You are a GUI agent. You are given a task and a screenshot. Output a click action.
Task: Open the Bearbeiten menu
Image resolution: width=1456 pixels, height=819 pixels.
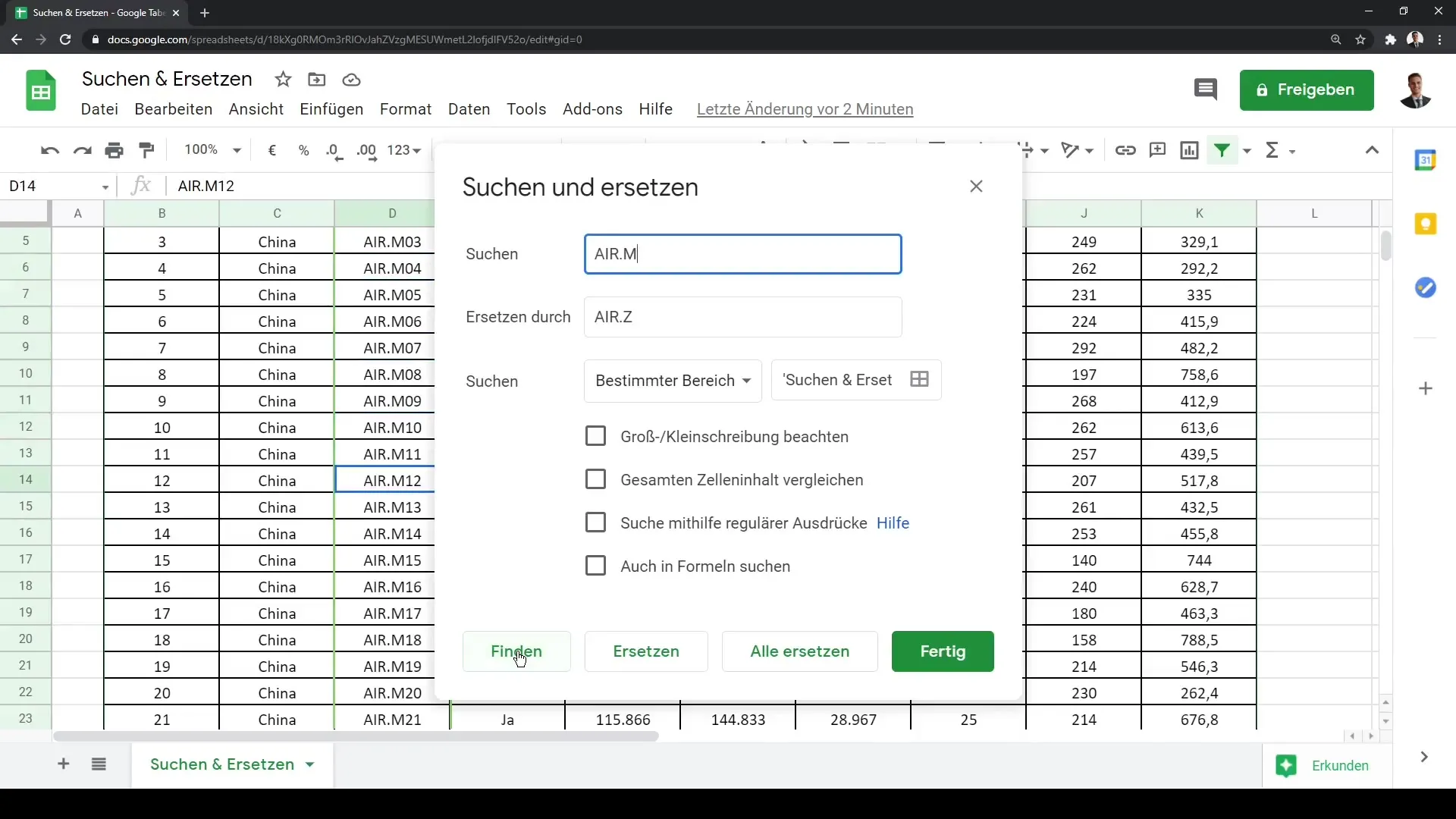[173, 109]
